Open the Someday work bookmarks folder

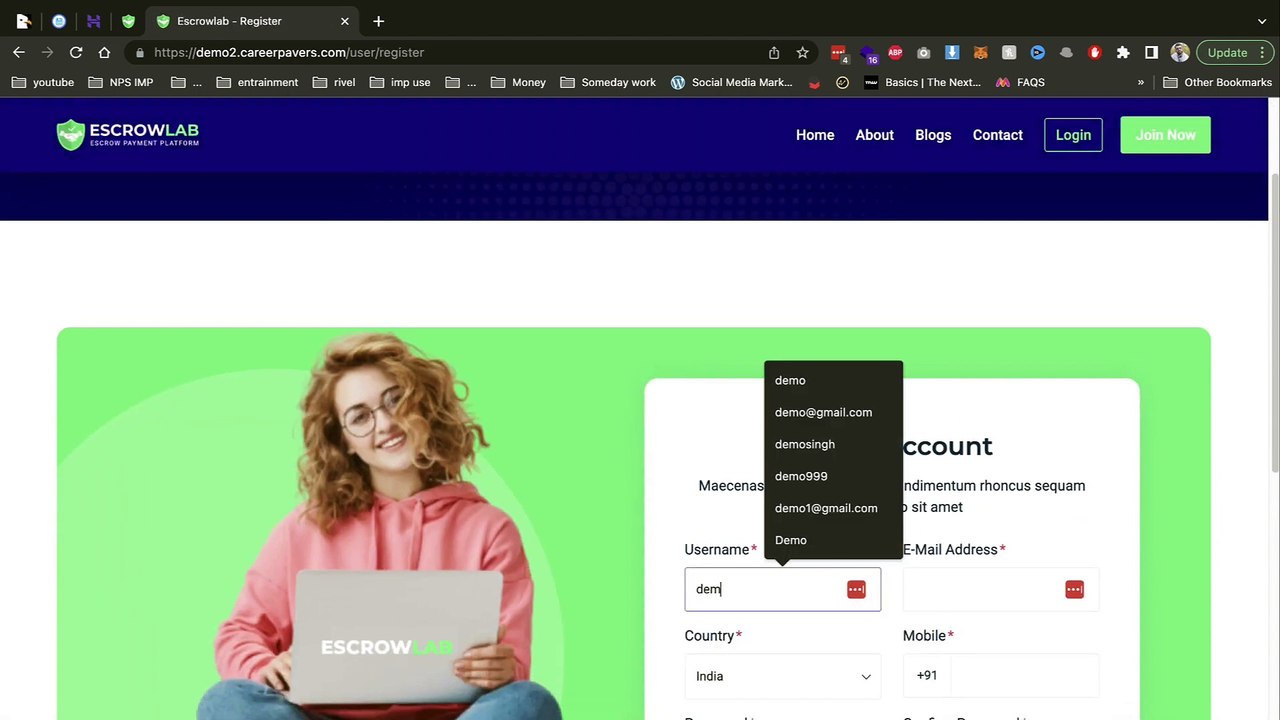point(607,82)
